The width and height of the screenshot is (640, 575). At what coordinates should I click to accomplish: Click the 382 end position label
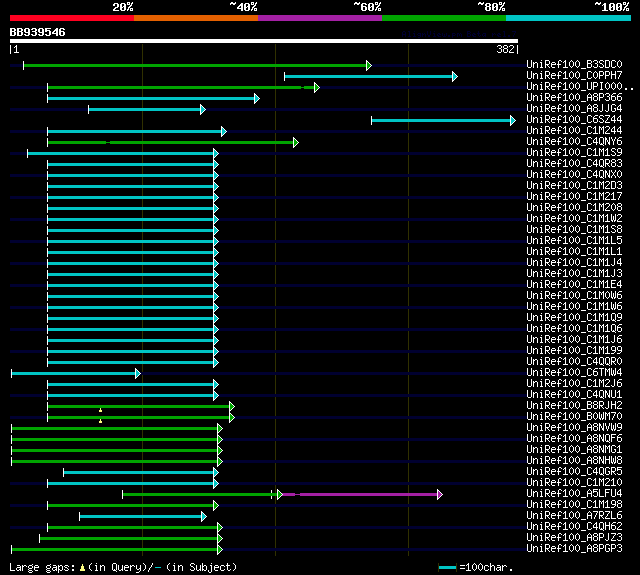pyautogui.click(x=505, y=49)
